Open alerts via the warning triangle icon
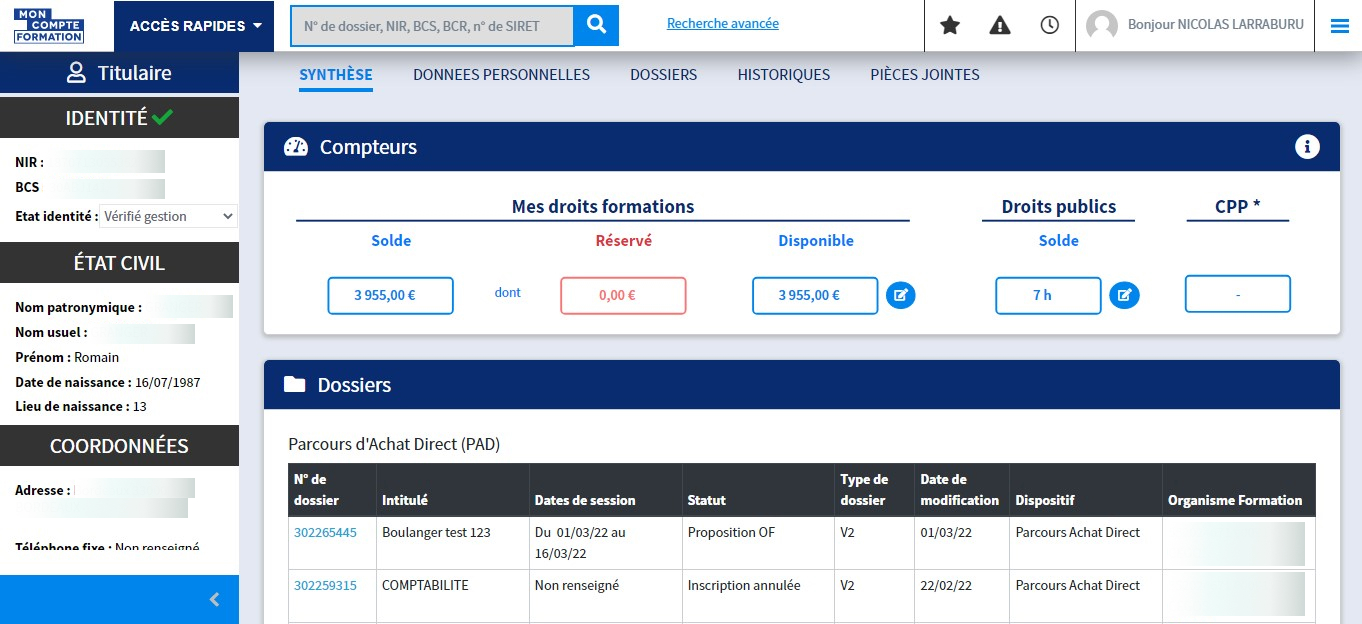Screen dimensions: 1362x624 (x=1000, y=26)
